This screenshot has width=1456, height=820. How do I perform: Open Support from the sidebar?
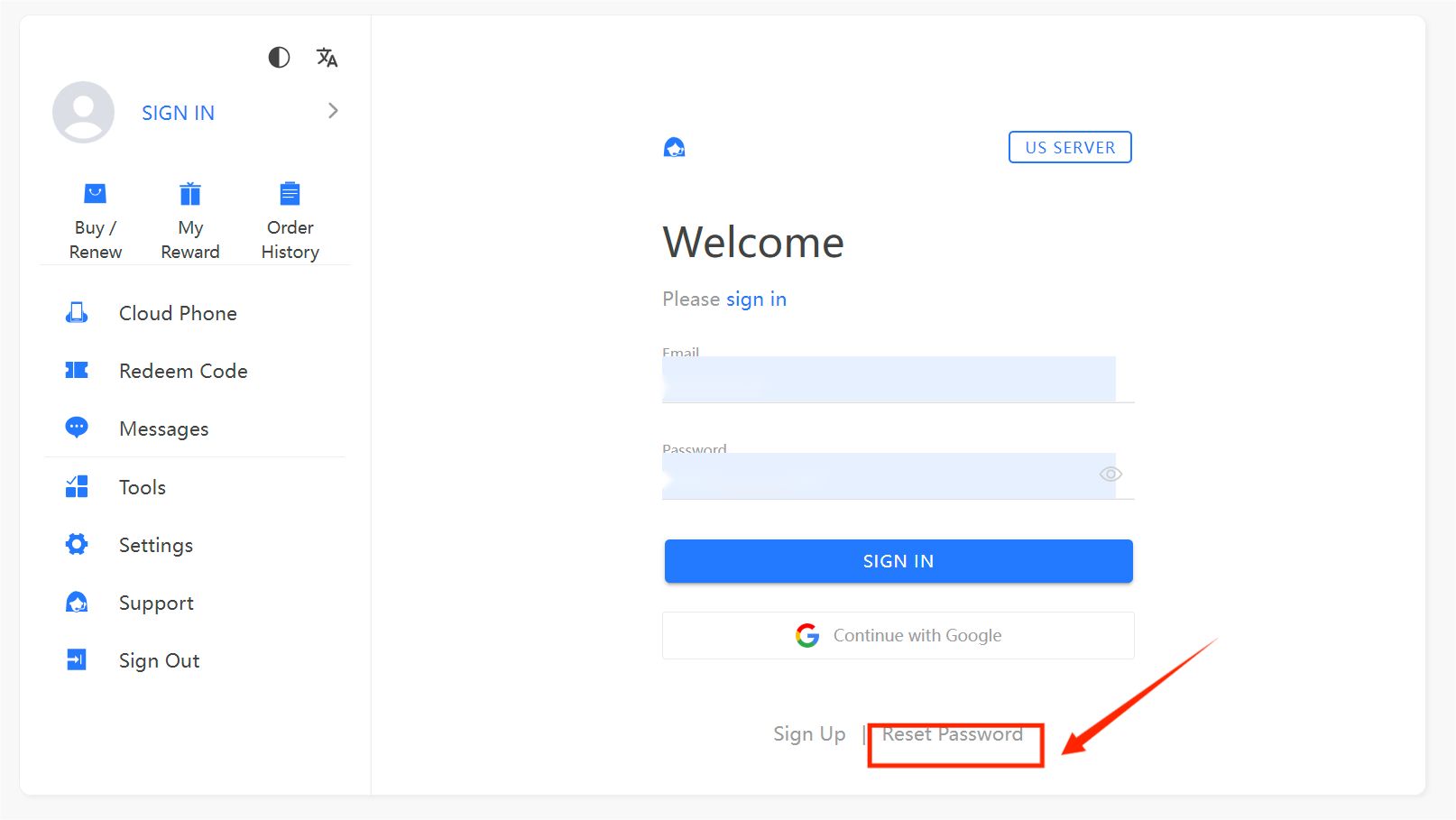coord(156,603)
